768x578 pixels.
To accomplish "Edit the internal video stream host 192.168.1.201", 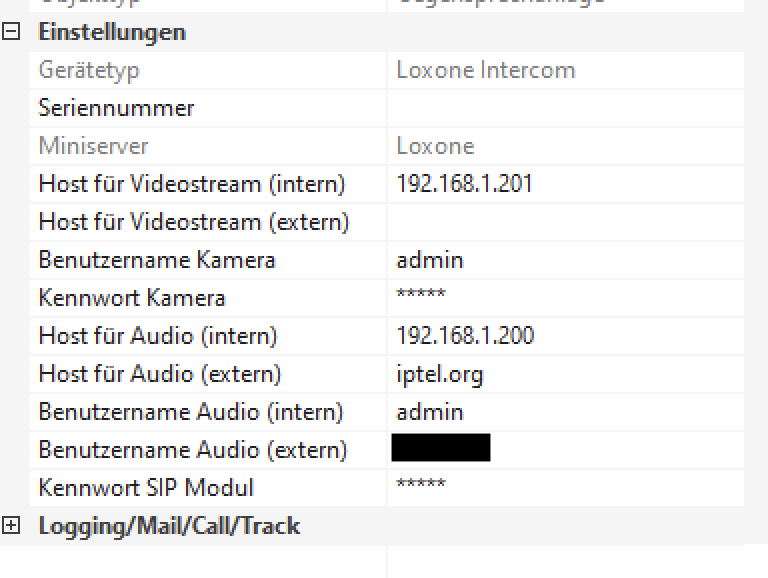I will (x=464, y=184).
